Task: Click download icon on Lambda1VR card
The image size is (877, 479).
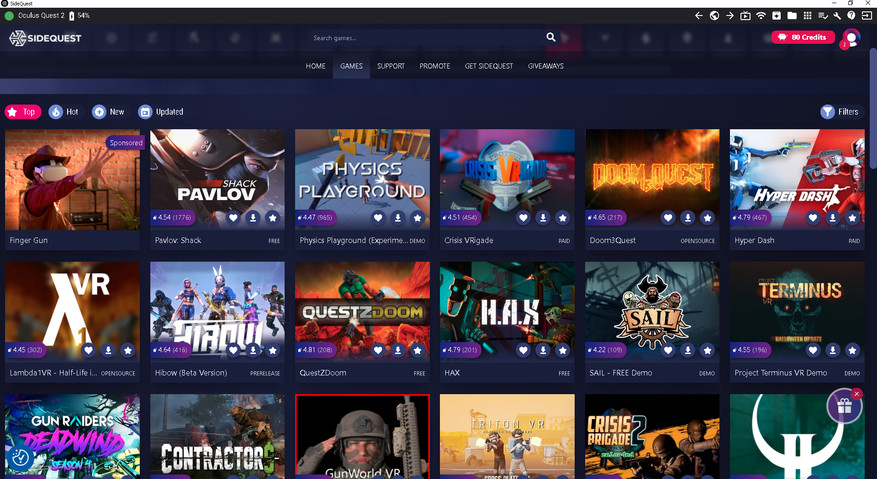Action: (x=108, y=350)
